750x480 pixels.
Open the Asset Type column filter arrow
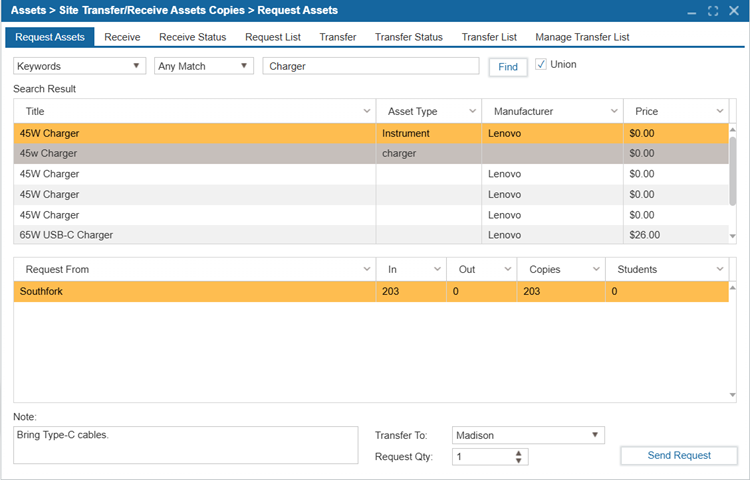472,111
